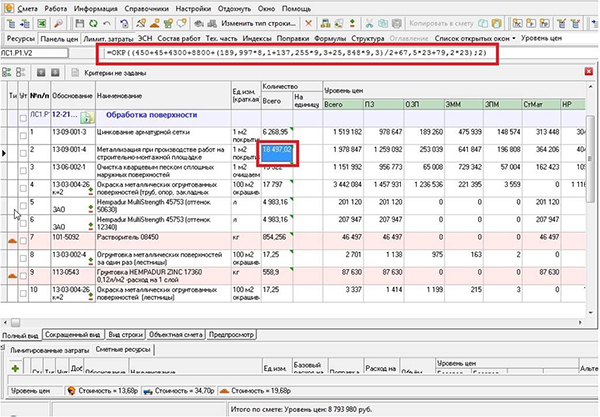The image size is (600, 417).
Task: Click the machine icon beside Стоимость 34,70р
Action: point(148,391)
